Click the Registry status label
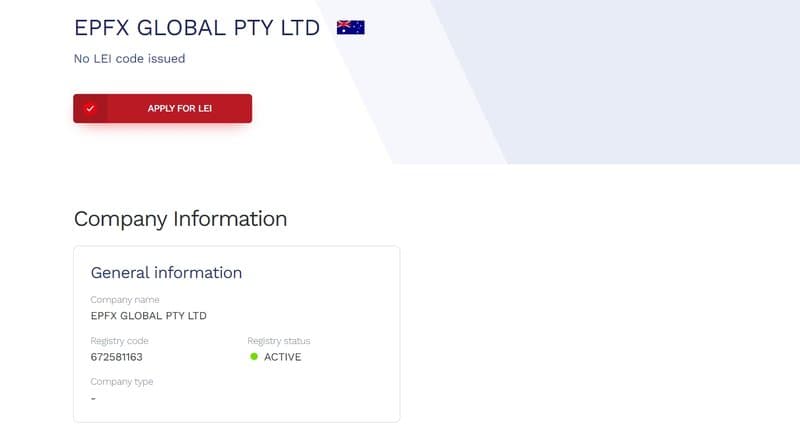800x427 pixels. tap(279, 340)
